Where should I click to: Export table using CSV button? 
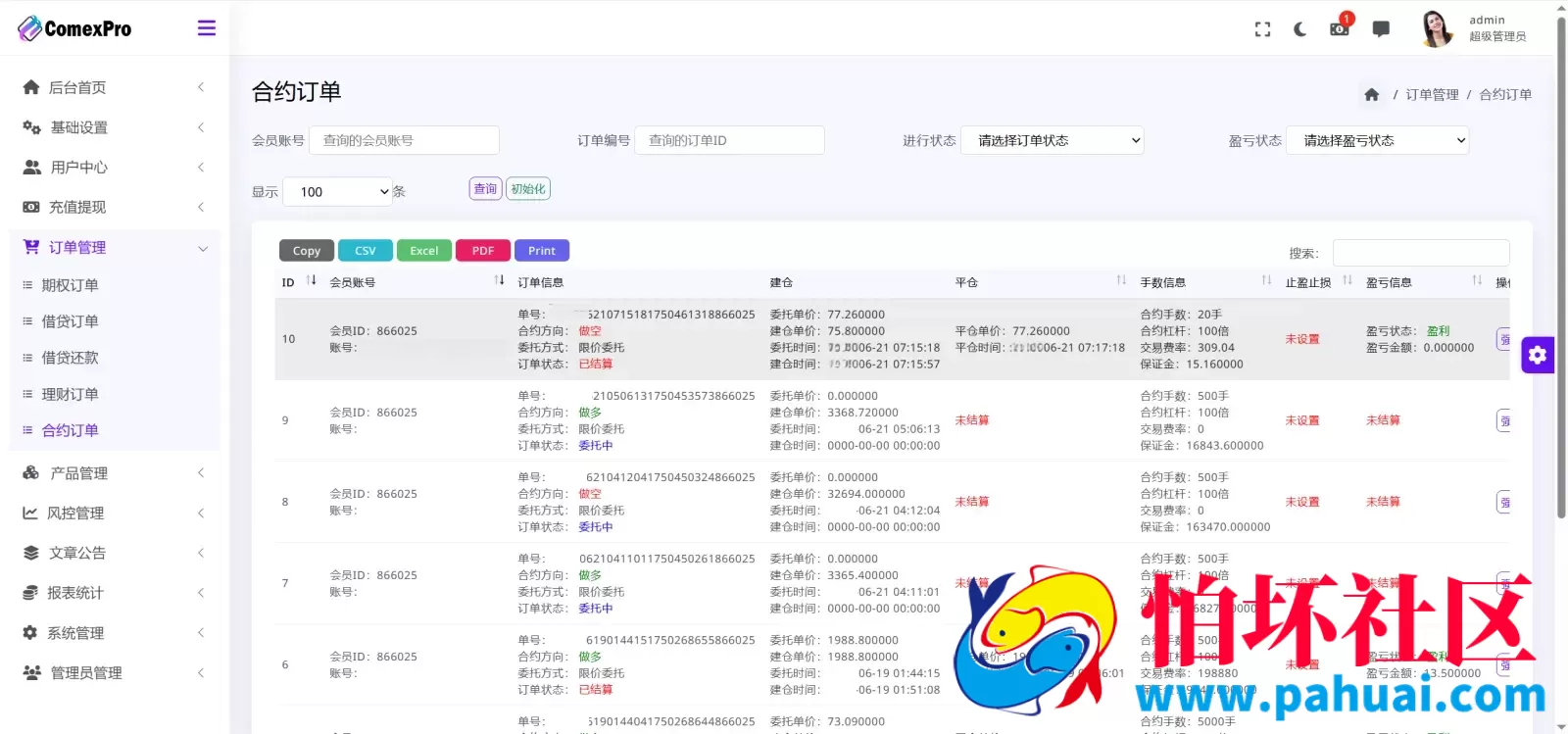(366, 251)
